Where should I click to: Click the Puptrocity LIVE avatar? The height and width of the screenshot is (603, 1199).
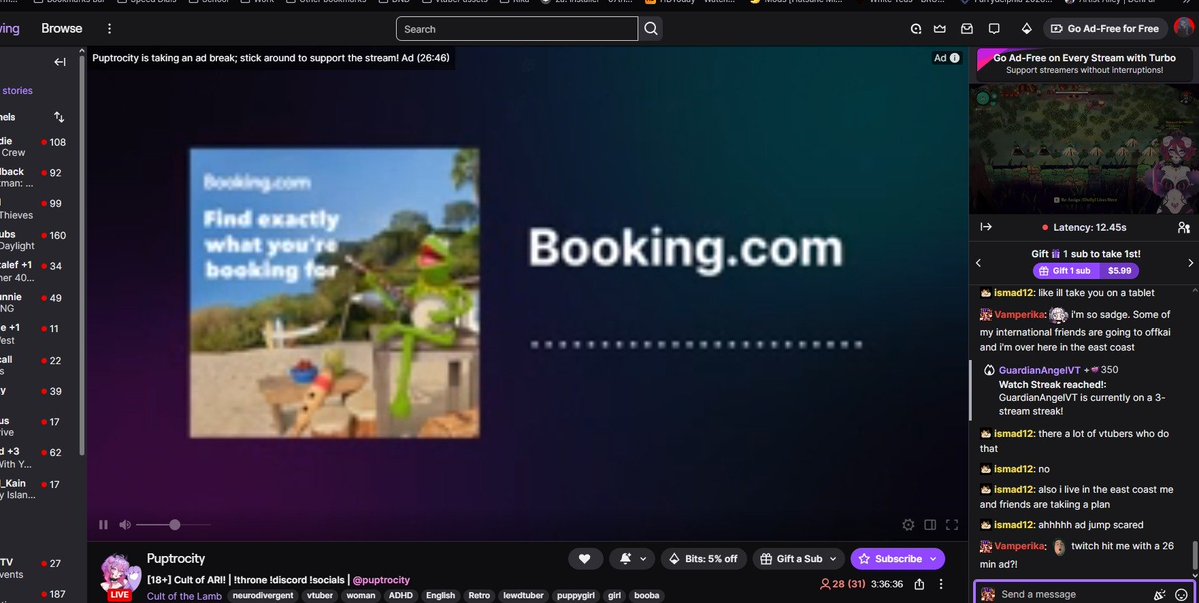(120, 577)
